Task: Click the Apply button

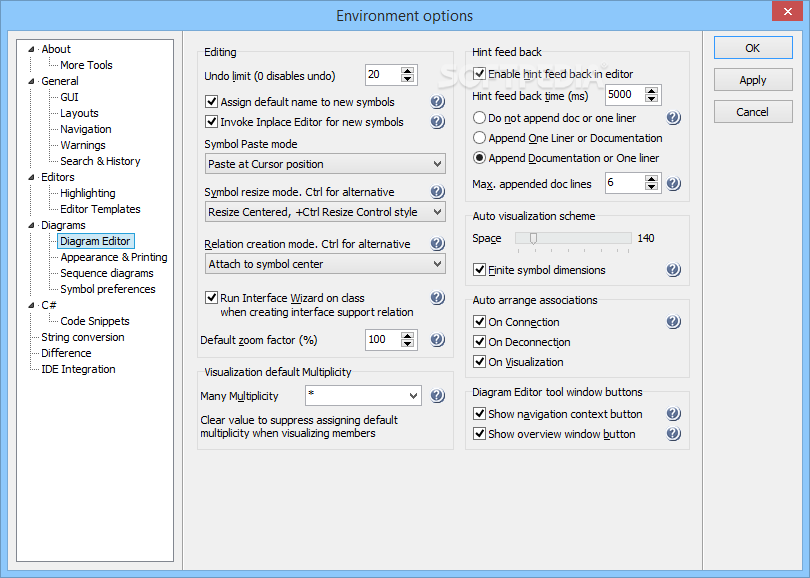Action: (x=753, y=80)
